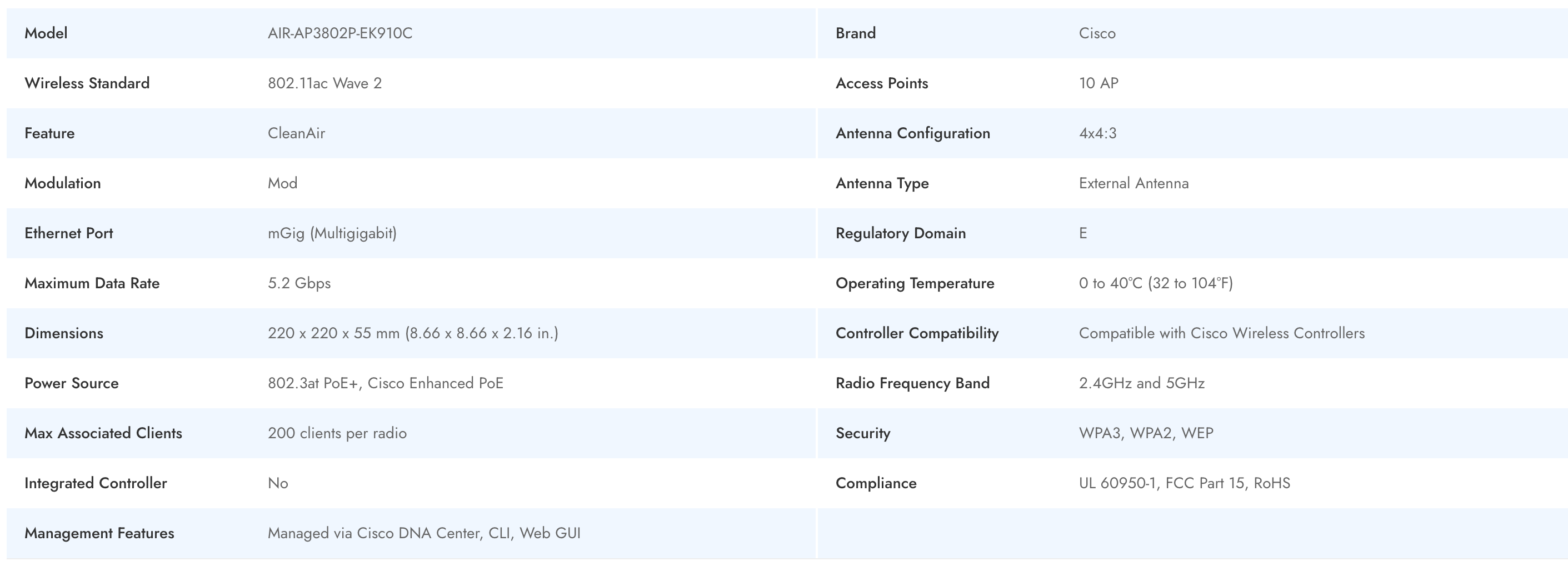Click the Operating Temperature range value
This screenshot has width=1568, height=561.
(x=1155, y=283)
